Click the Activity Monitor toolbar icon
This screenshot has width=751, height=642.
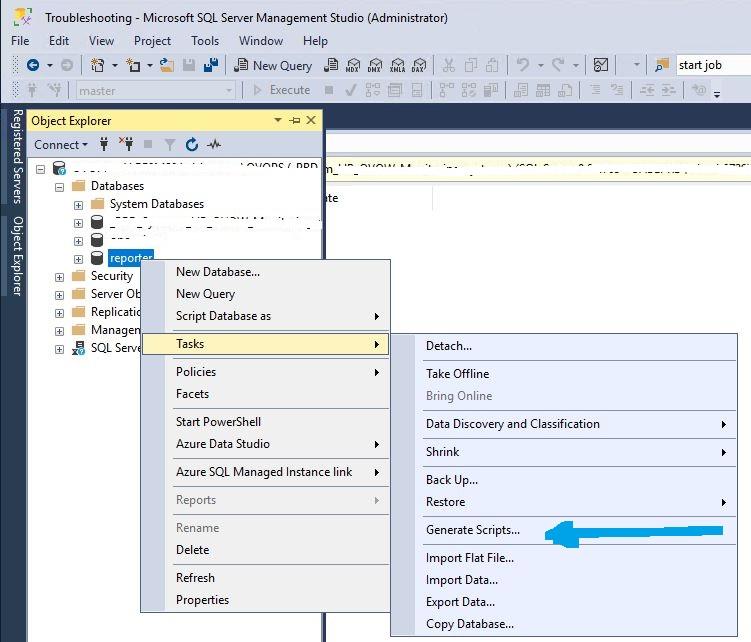pyautogui.click(x=601, y=65)
